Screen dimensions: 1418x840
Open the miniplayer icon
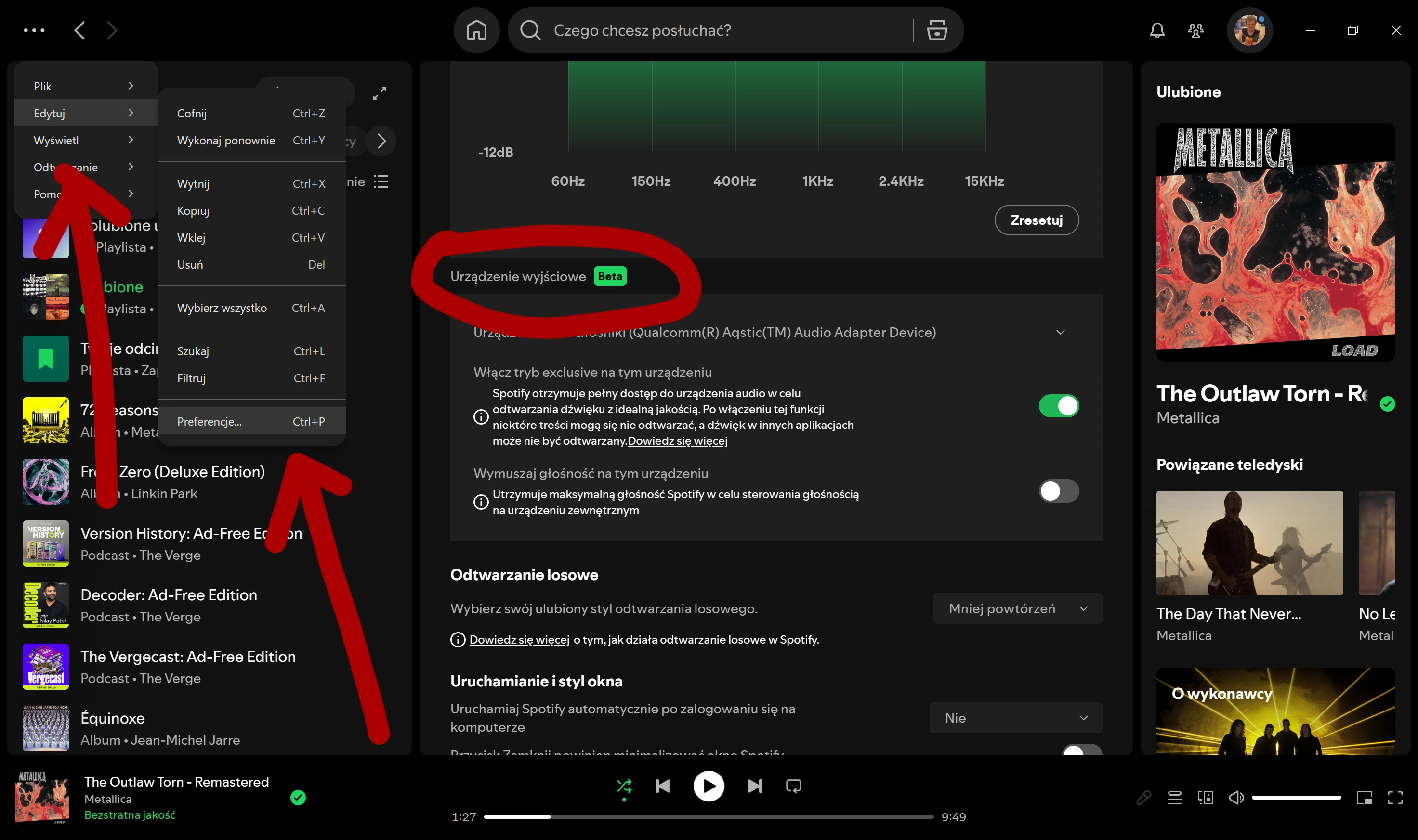point(1364,798)
